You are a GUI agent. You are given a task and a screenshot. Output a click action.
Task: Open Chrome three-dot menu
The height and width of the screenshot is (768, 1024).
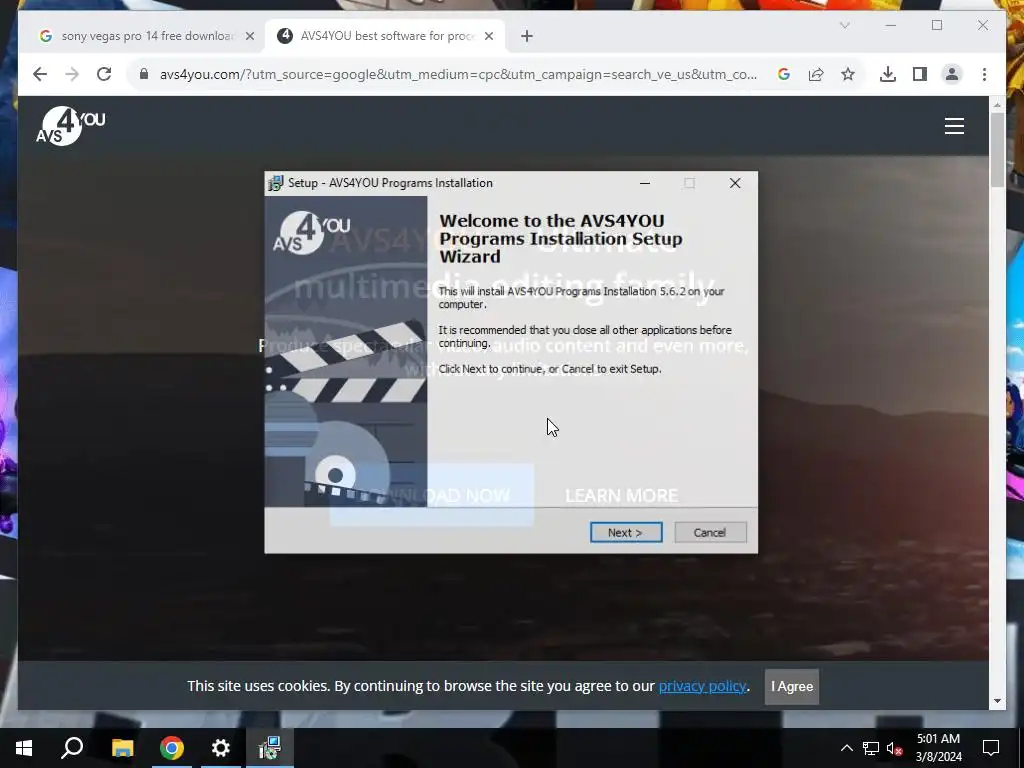pyautogui.click(x=984, y=74)
